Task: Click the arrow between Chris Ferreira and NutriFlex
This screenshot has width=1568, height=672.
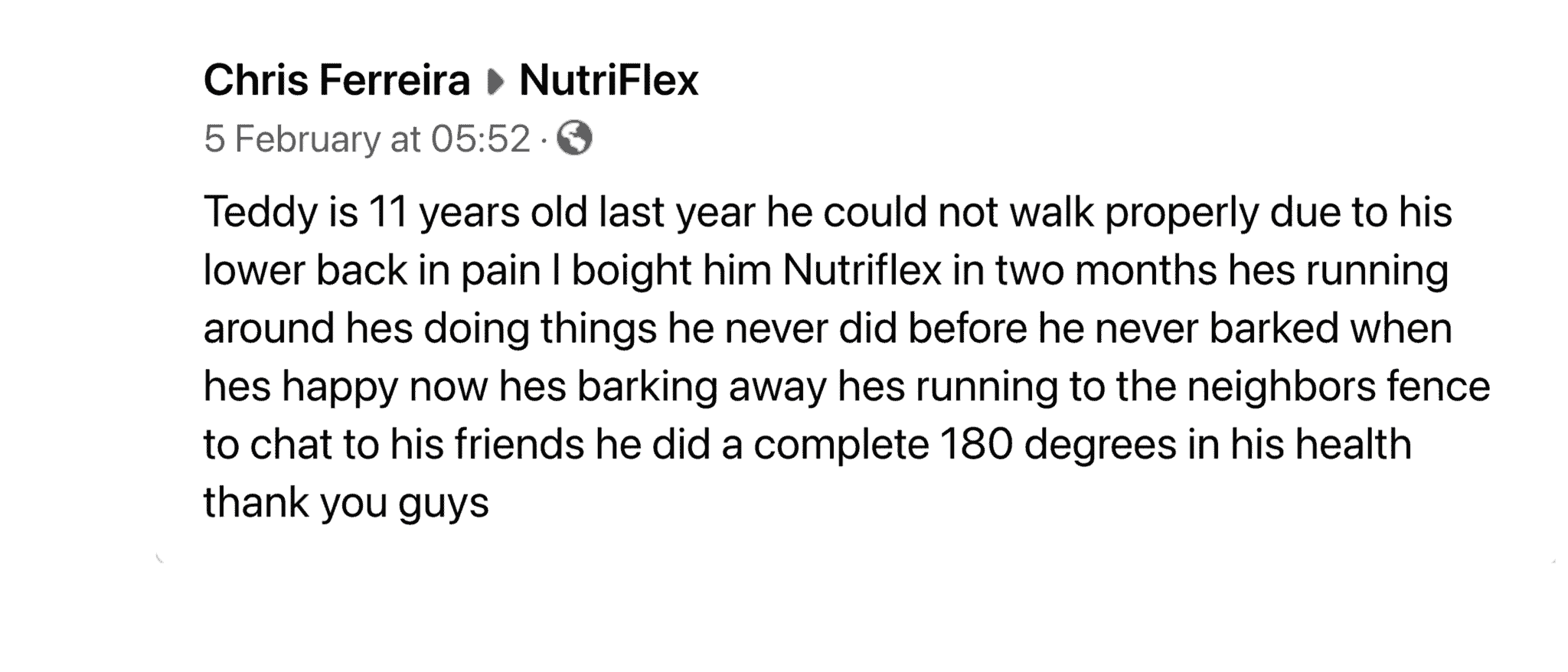Action: click(x=495, y=82)
